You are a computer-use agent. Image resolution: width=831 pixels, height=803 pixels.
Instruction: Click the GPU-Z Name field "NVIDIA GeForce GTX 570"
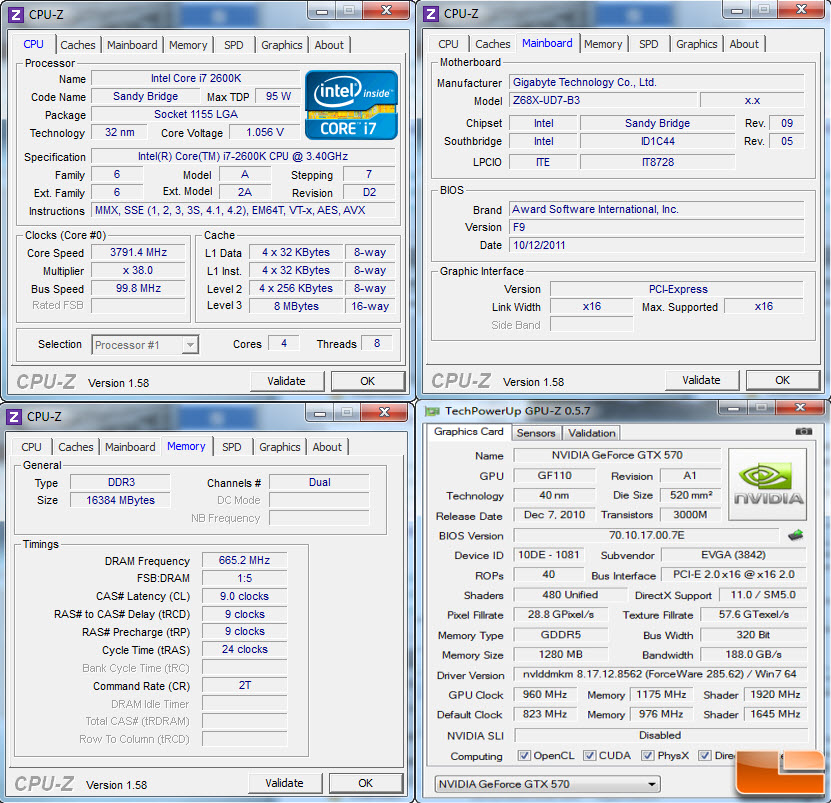pyautogui.click(x=617, y=455)
